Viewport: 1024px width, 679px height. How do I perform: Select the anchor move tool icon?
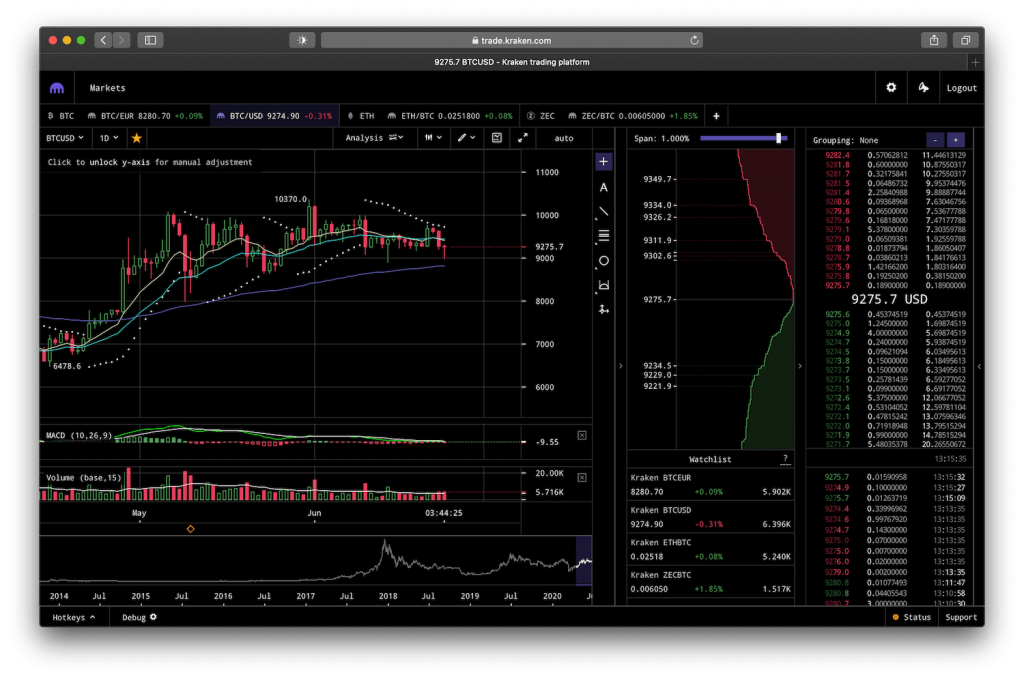pyautogui.click(x=603, y=309)
